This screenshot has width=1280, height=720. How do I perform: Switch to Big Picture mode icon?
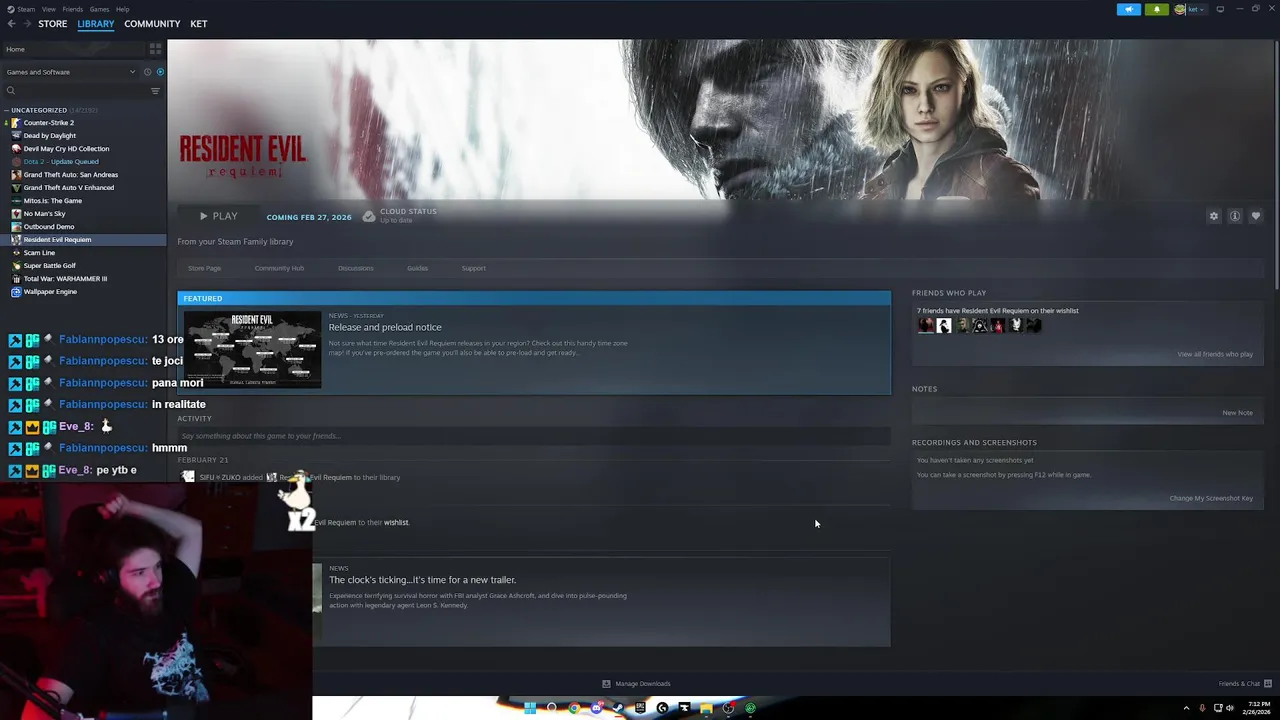coord(1220,9)
